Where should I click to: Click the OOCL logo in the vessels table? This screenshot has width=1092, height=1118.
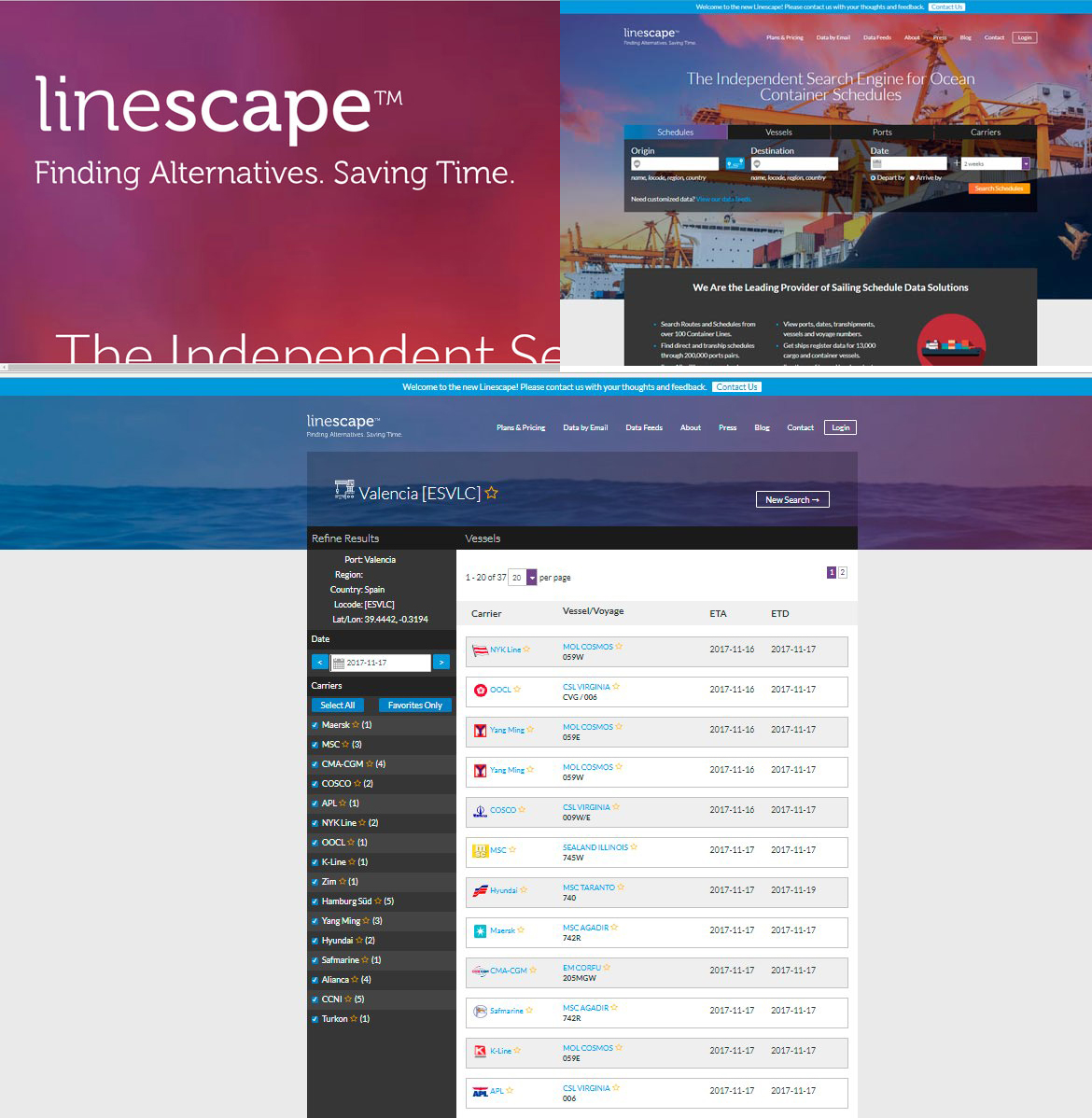point(481,691)
